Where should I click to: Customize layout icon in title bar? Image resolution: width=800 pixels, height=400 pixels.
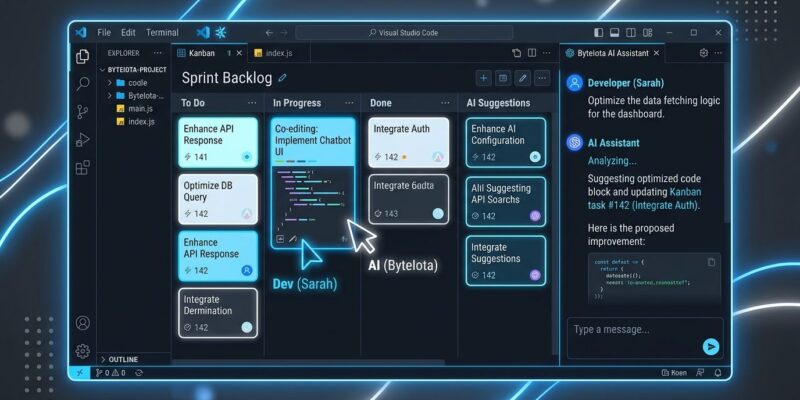(647, 33)
